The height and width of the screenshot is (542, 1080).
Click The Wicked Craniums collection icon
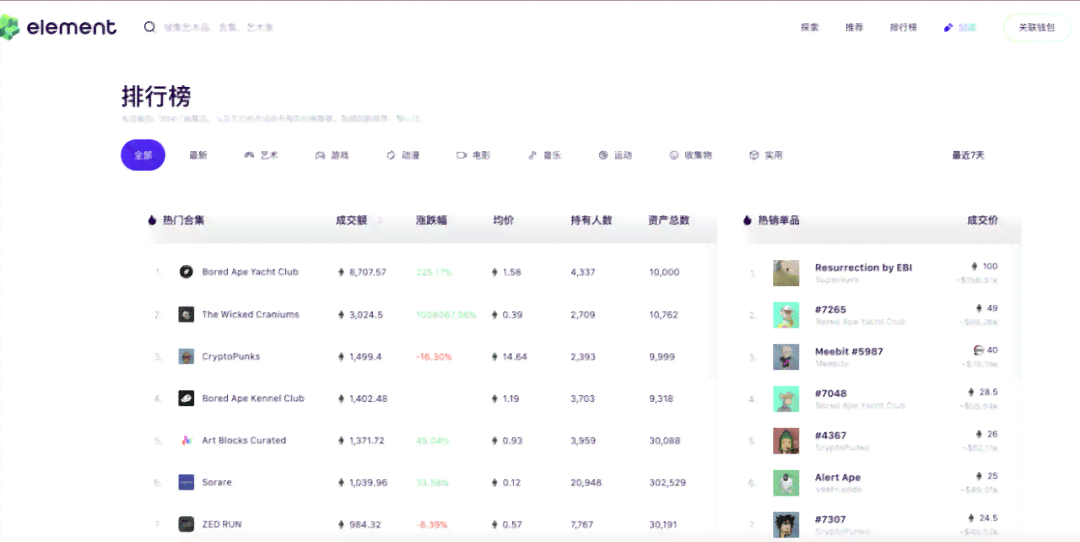[186, 315]
